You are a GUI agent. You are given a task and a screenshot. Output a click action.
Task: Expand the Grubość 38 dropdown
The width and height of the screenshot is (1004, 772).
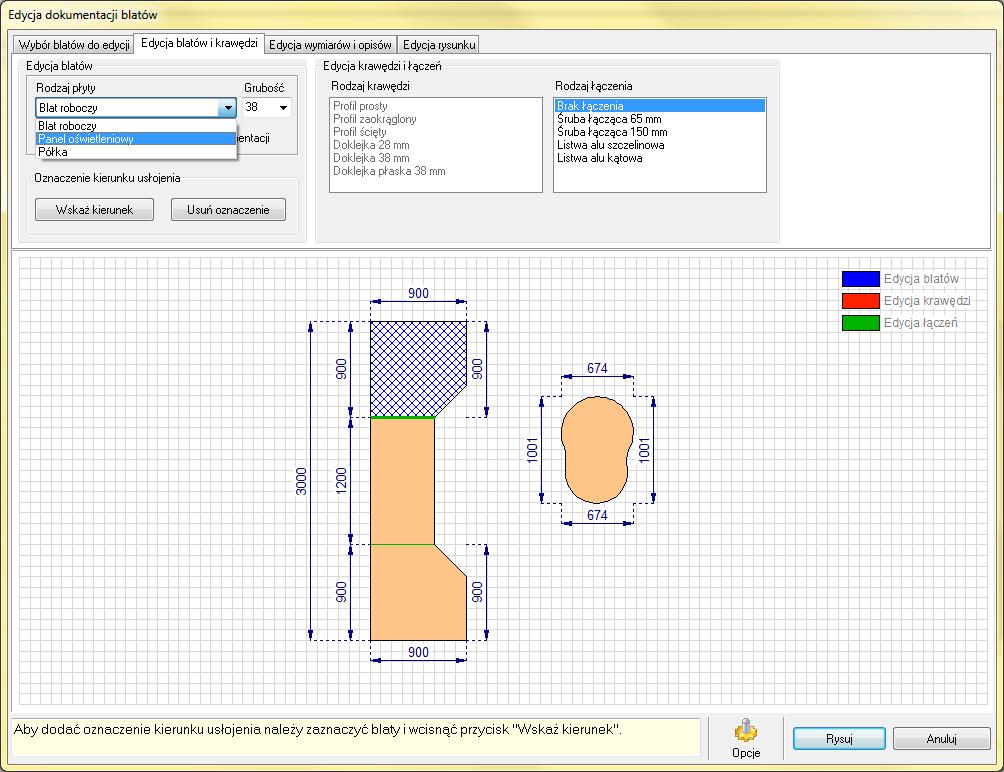[x=283, y=108]
